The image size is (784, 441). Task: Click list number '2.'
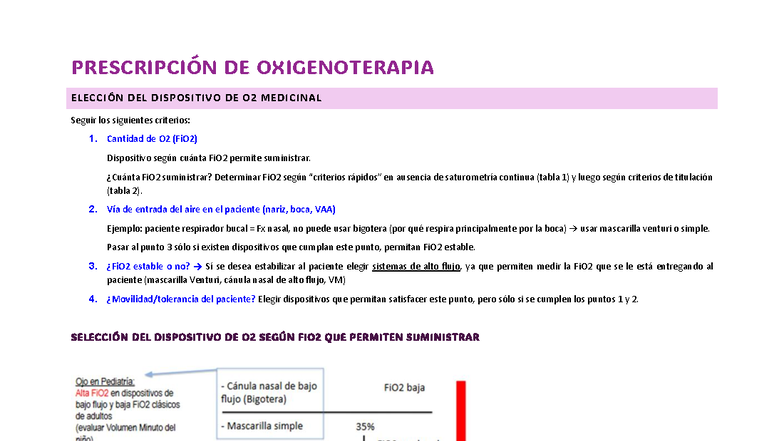coord(93,209)
